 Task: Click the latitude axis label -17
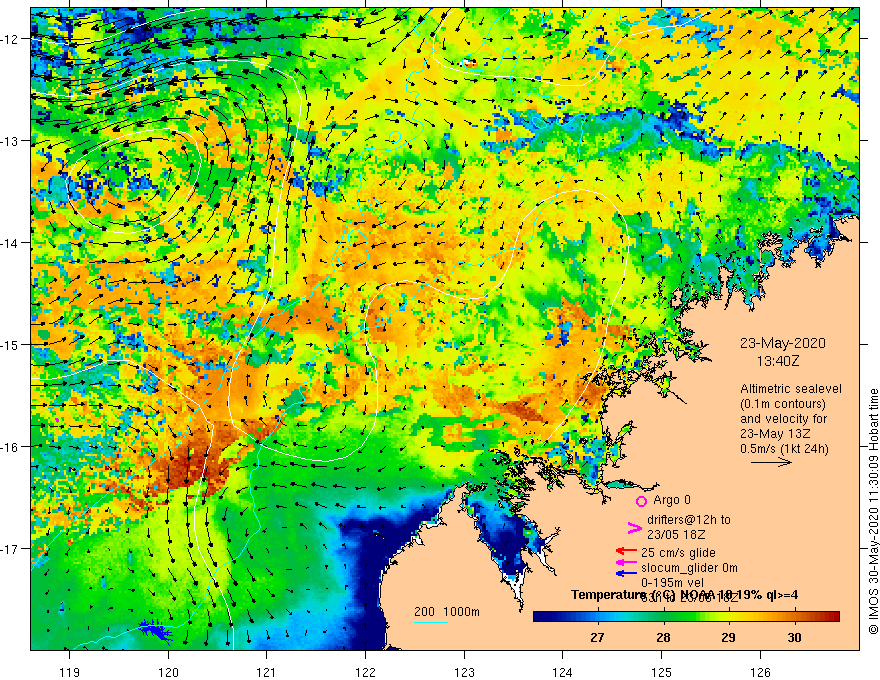(x=10, y=549)
